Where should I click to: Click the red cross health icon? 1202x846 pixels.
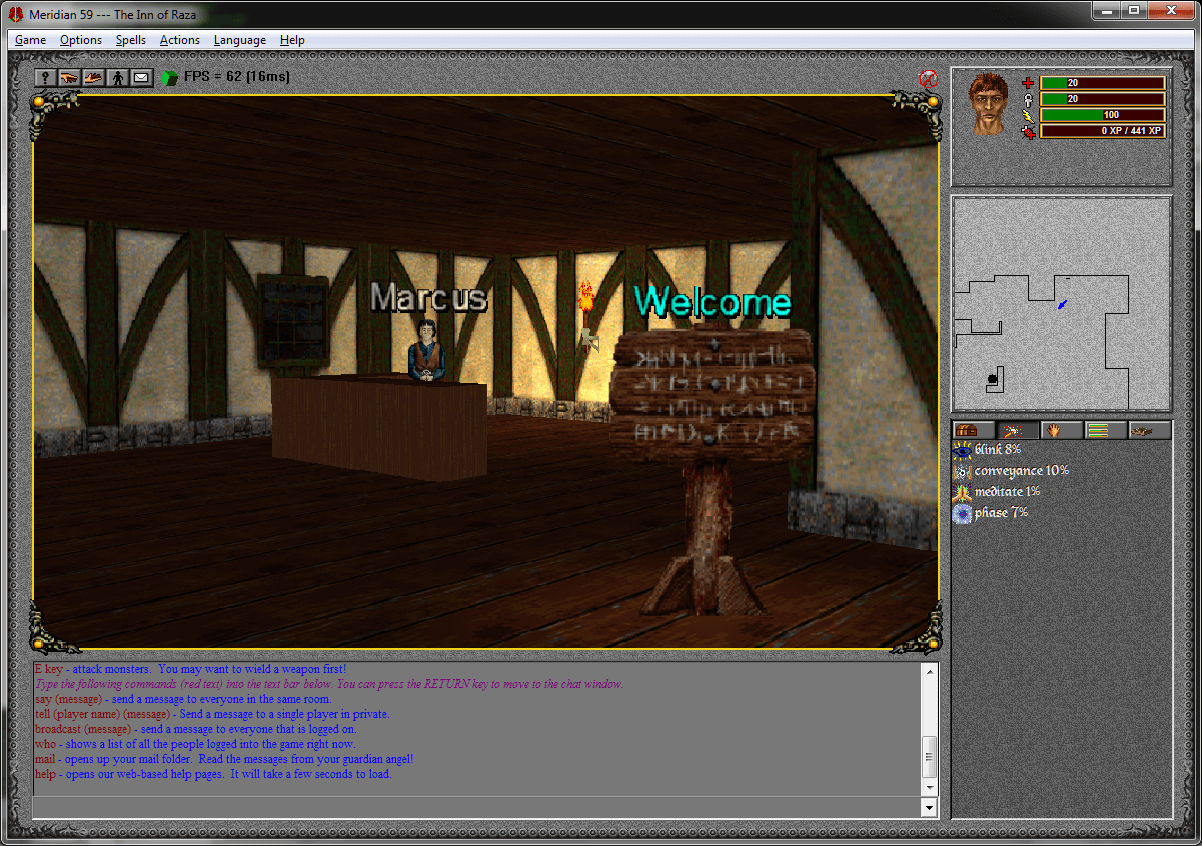click(x=1028, y=83)
